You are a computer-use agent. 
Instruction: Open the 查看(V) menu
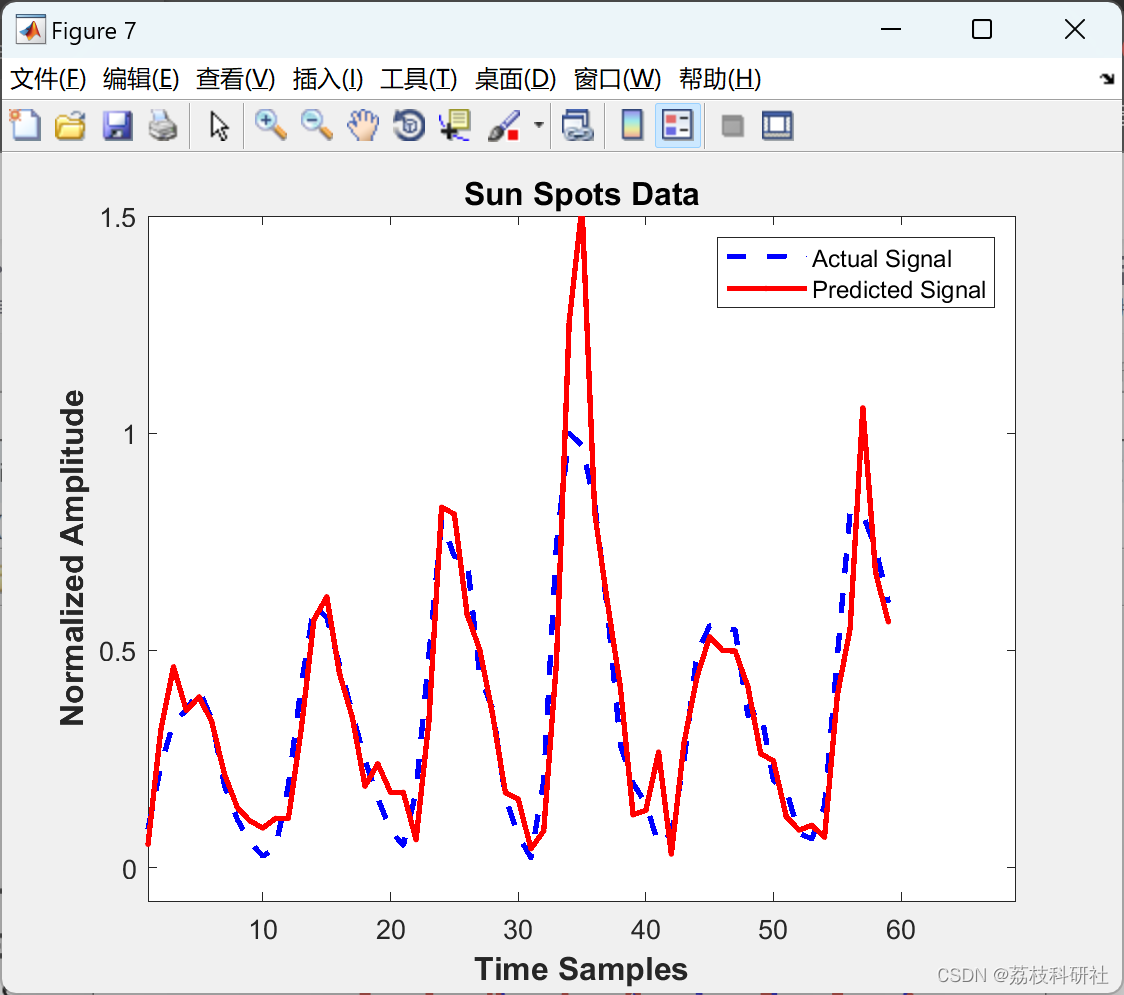click(236, 79)
